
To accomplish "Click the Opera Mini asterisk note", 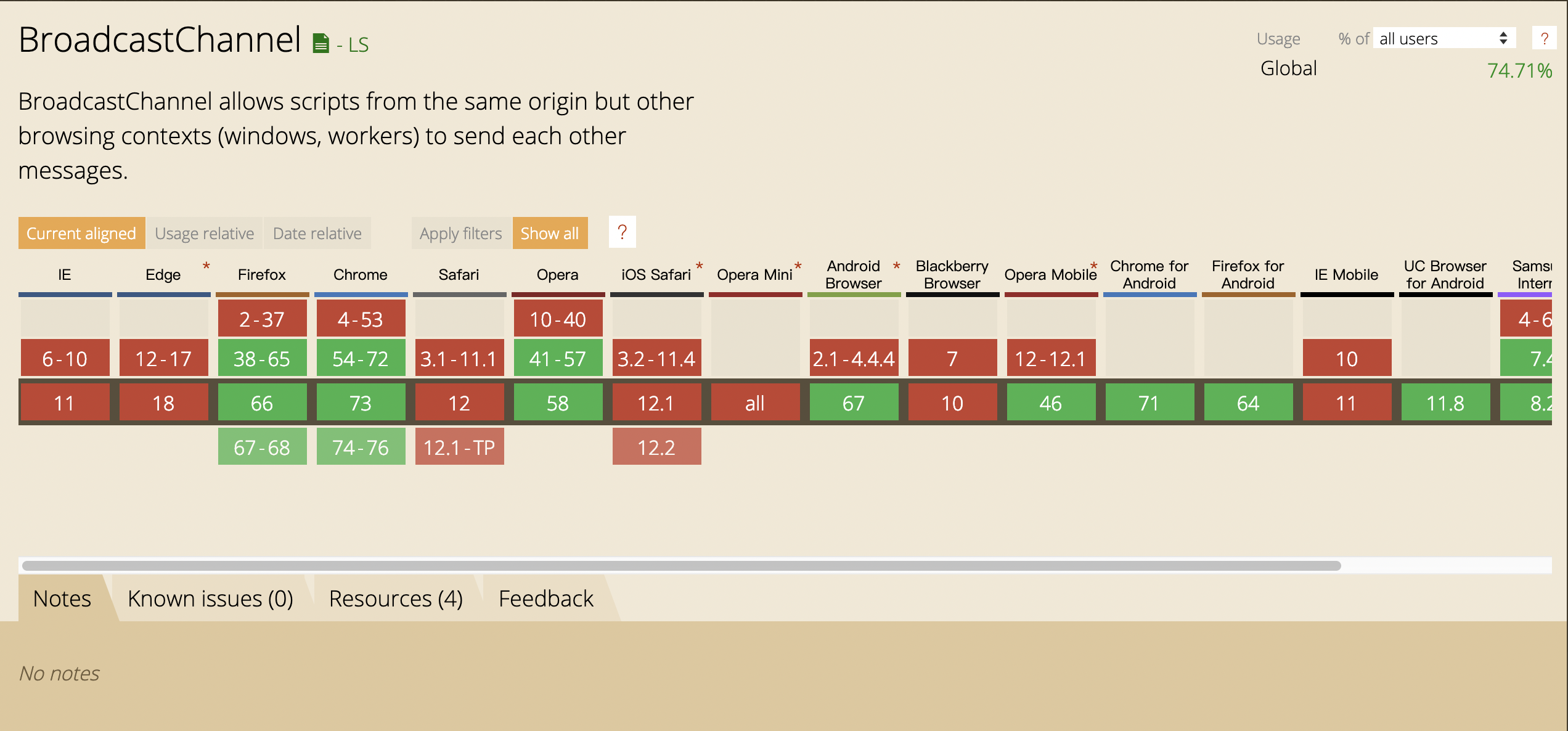I will (798, 266).
